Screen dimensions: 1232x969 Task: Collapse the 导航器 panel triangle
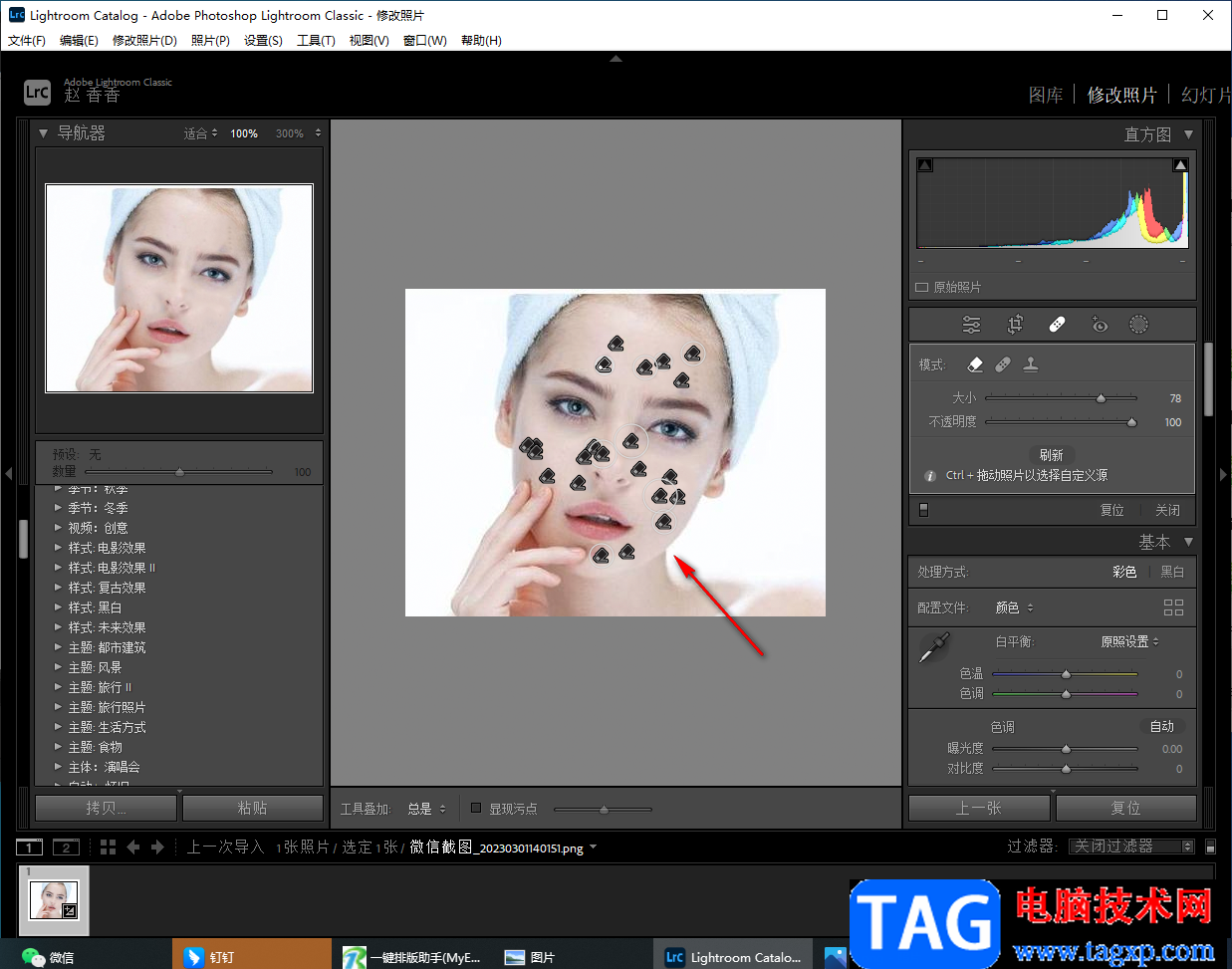point(43,132)
